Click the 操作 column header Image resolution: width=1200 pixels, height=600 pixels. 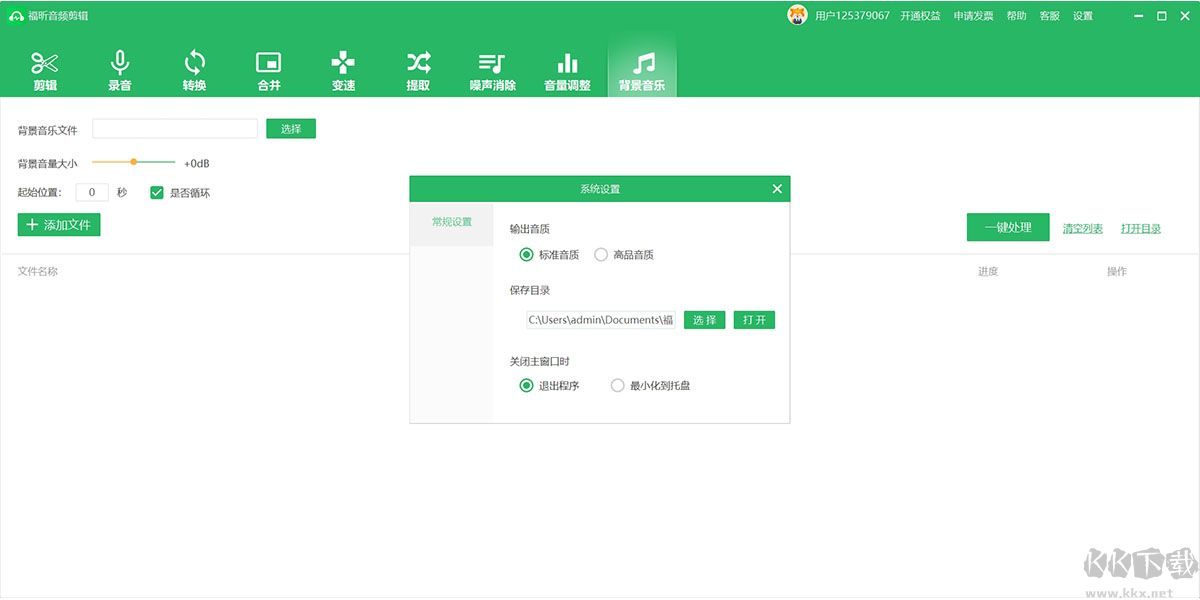[x=1117, y=271]
